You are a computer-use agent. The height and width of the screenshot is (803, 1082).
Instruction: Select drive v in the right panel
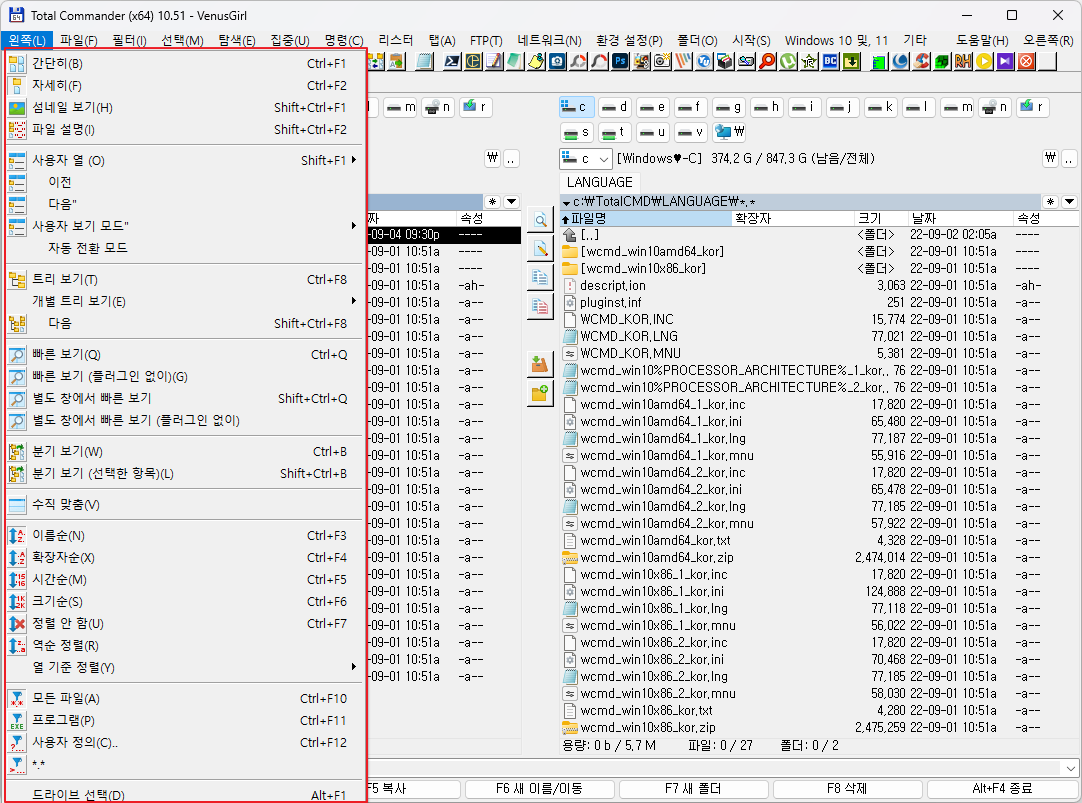point(690,131)
